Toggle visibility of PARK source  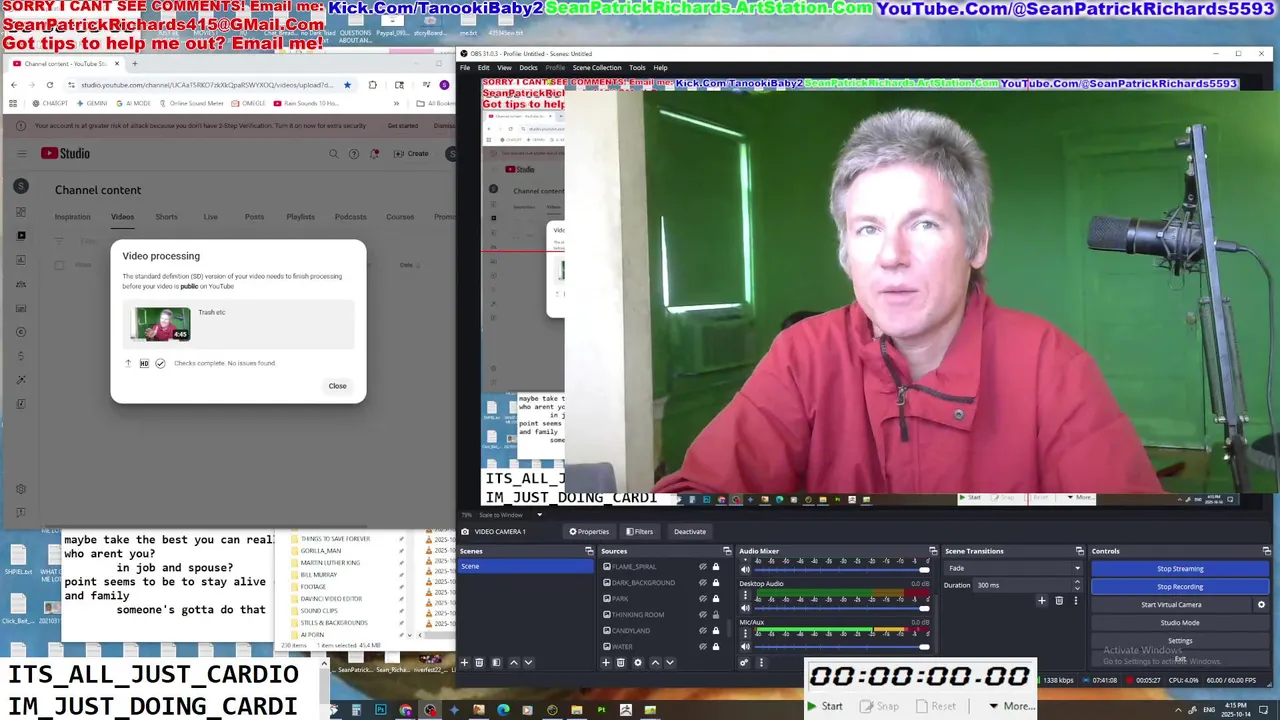click(x=703, y=599)
